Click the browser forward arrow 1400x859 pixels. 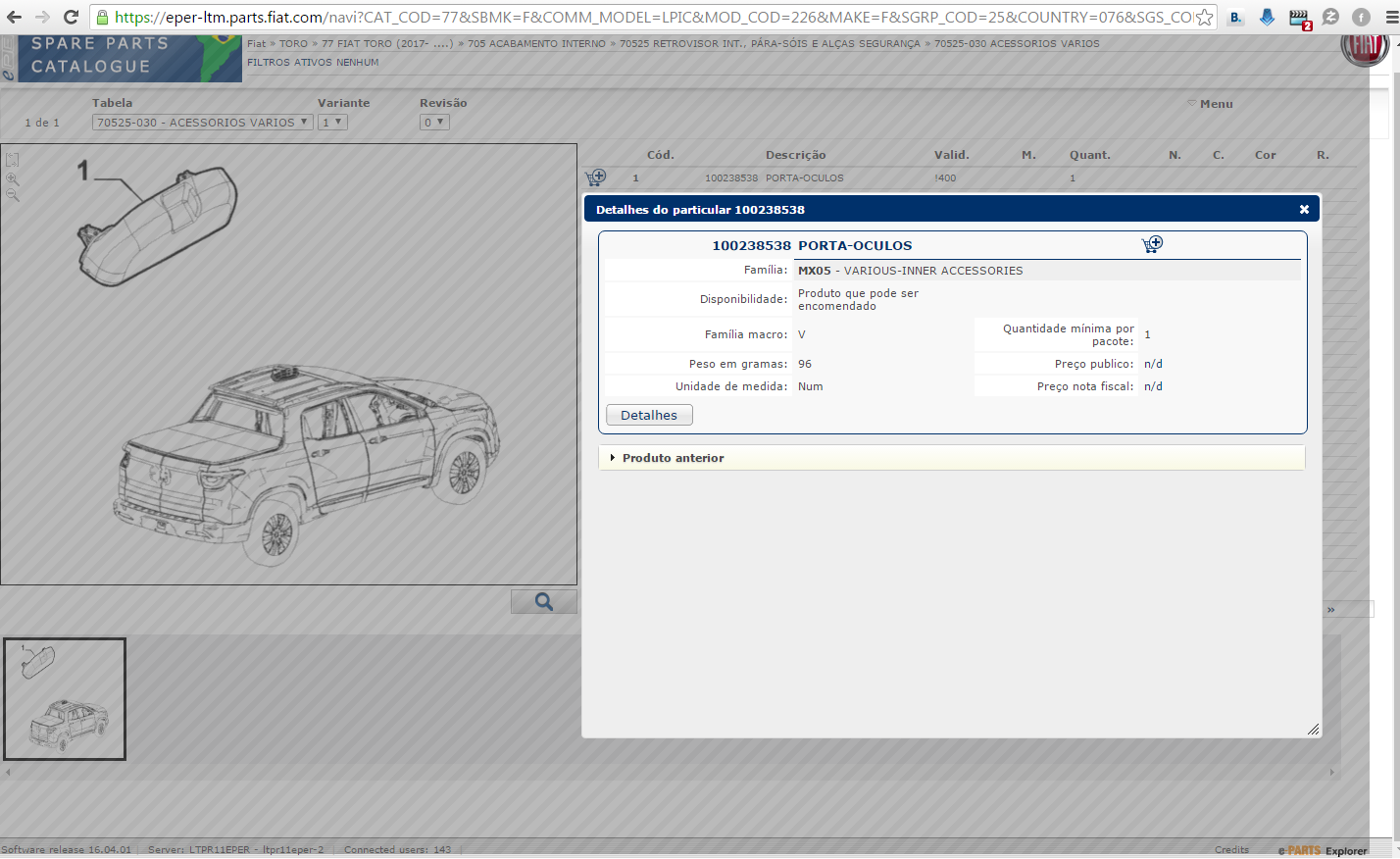pyautogui.click(x=42, y=17)
